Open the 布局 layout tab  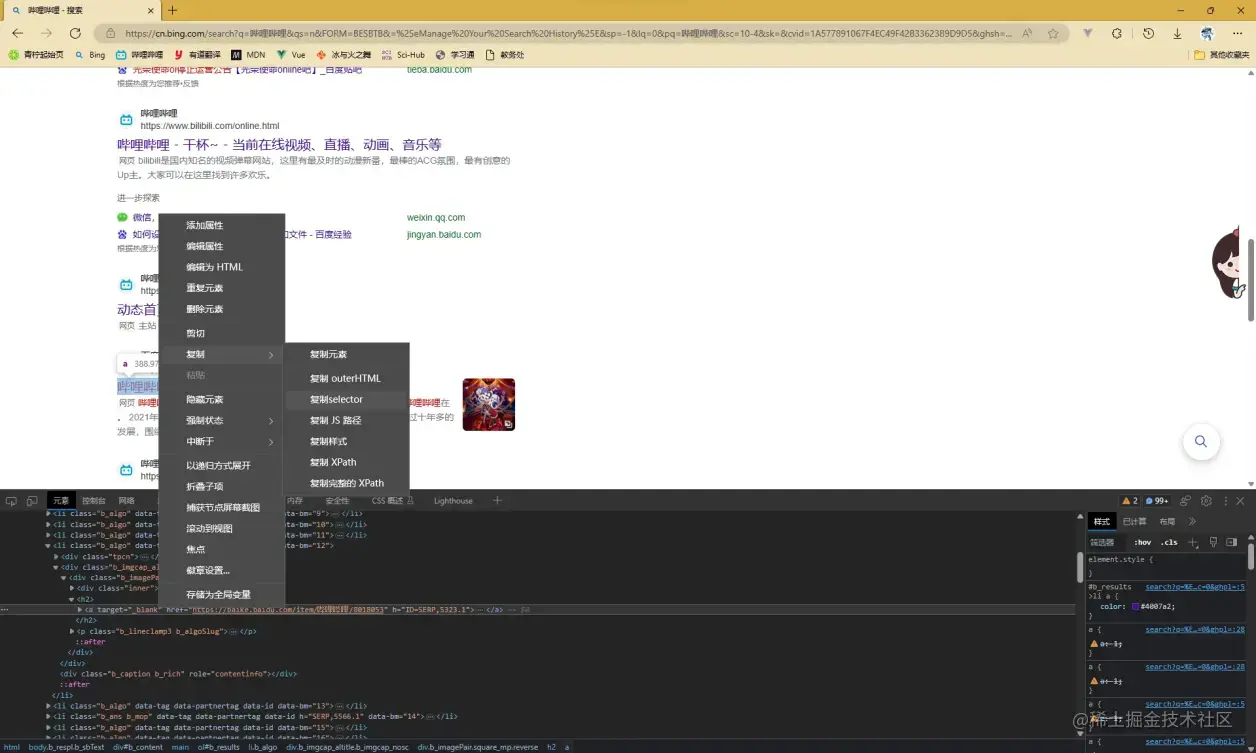coord(1167,521)
